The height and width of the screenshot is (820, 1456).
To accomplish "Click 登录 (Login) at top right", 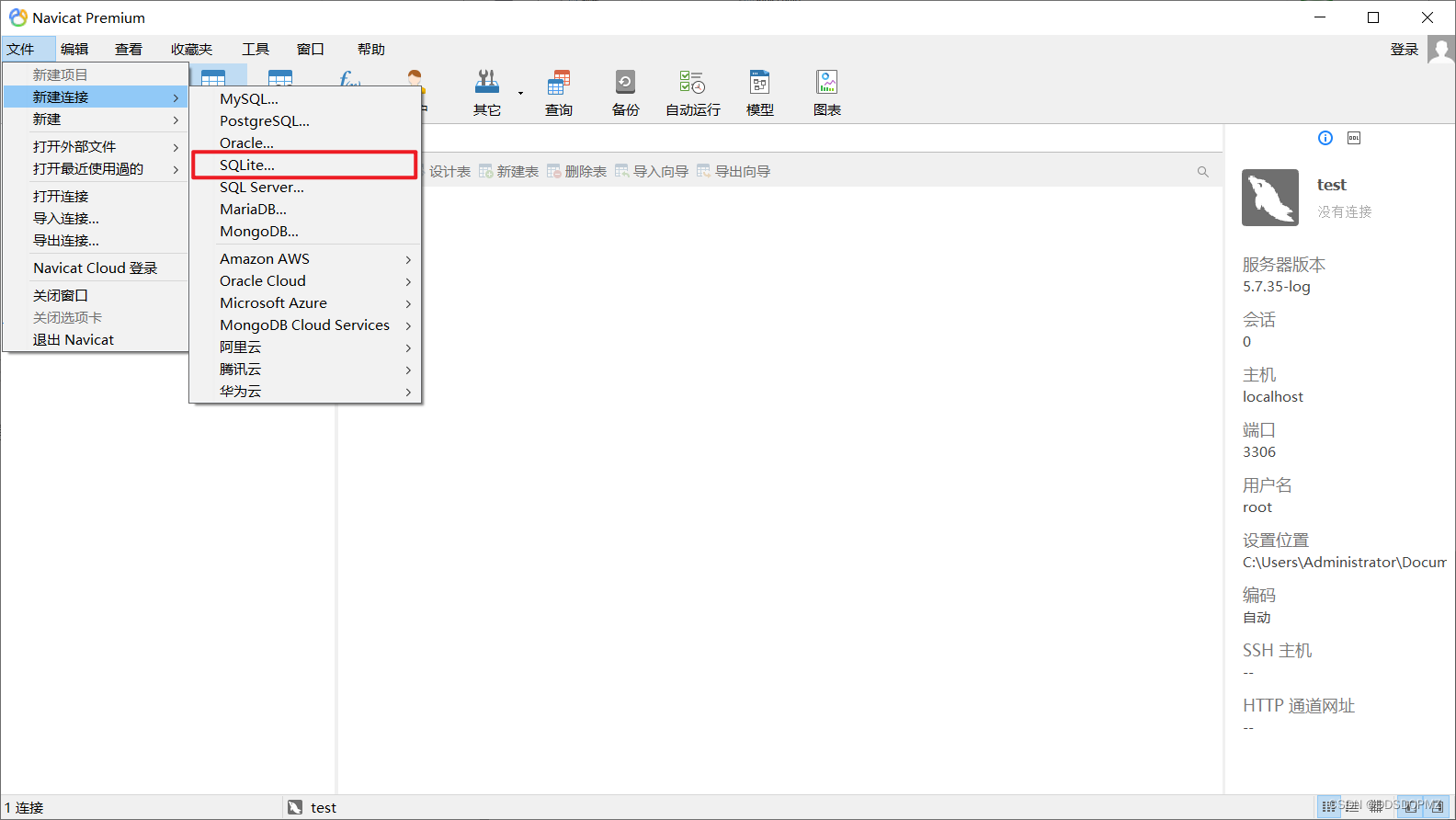I will (1405, 50).
